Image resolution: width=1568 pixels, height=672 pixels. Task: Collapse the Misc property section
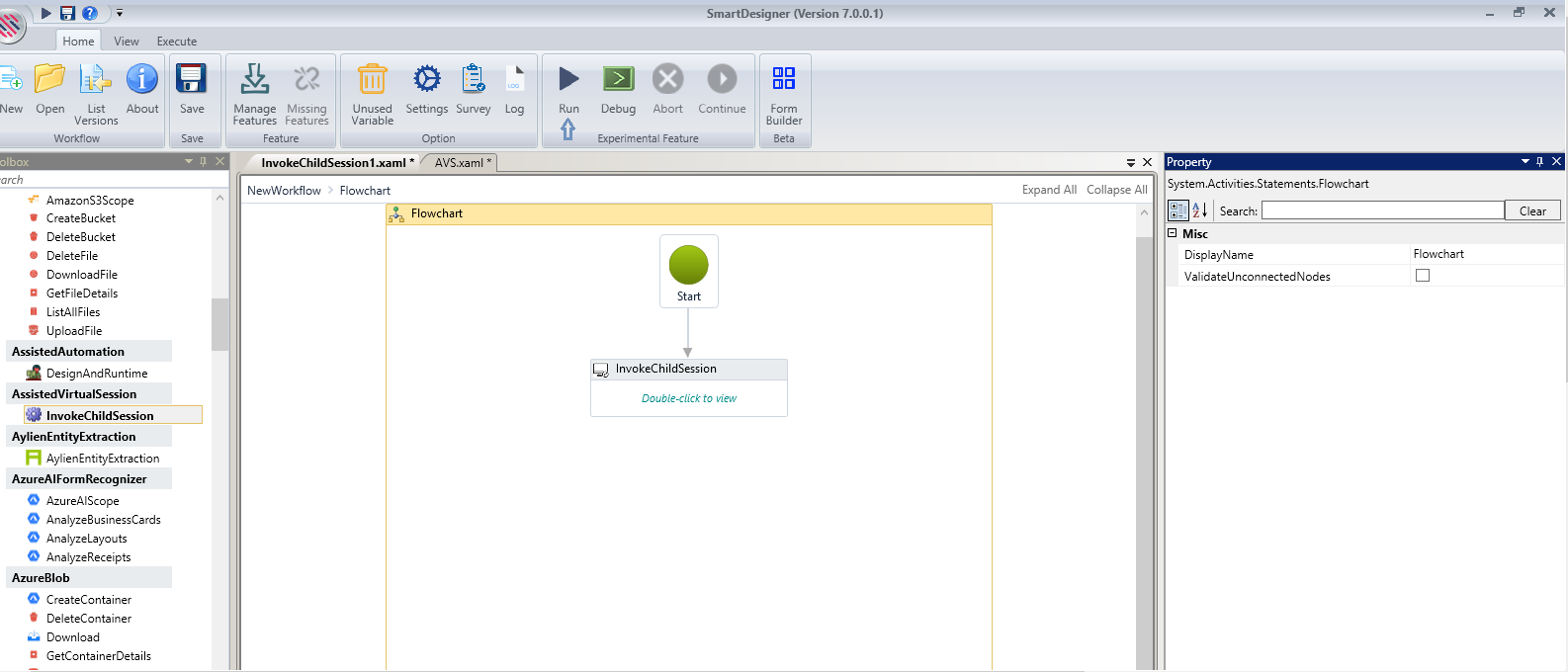1173,233
